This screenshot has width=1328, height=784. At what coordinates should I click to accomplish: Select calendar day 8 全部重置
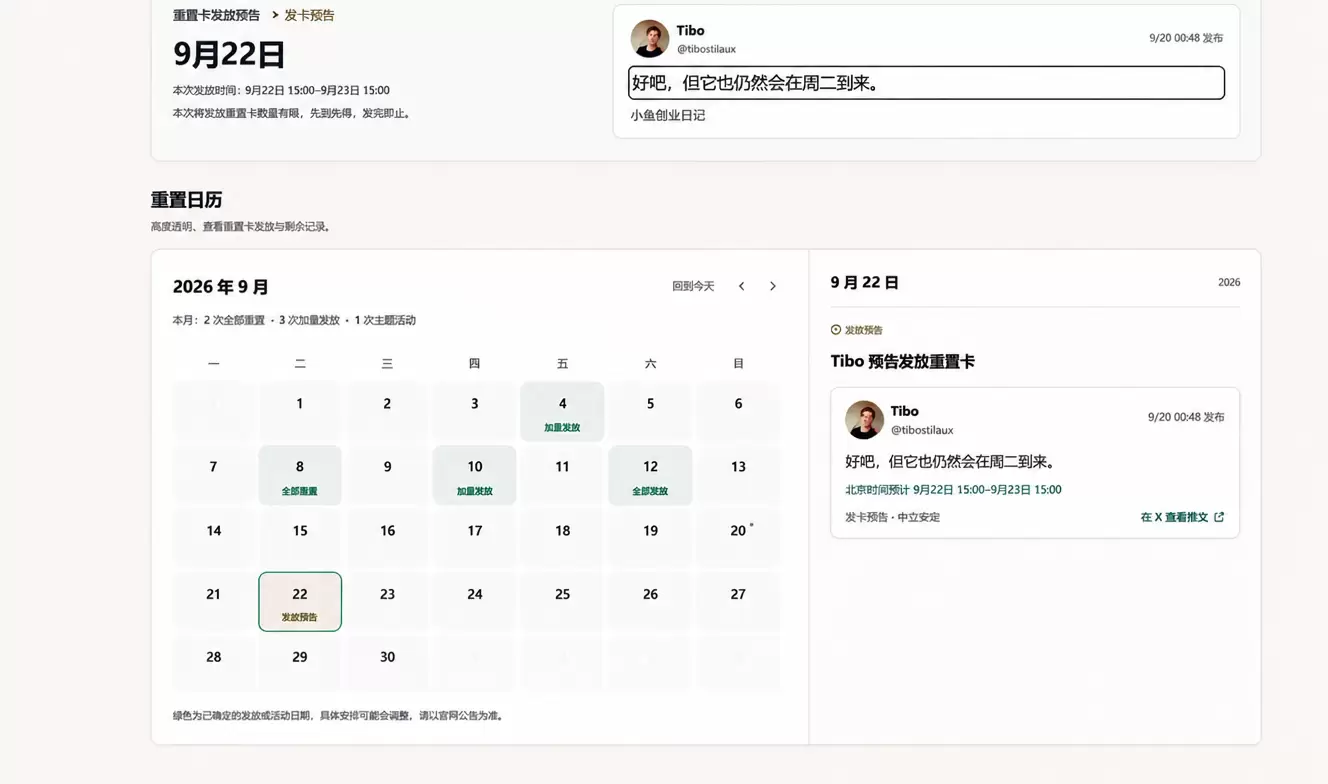click(x=300, y=475)
